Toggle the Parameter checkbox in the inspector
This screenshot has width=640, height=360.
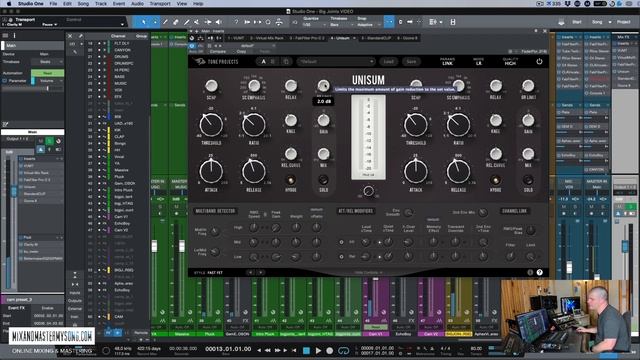click(x=4, y=81)
